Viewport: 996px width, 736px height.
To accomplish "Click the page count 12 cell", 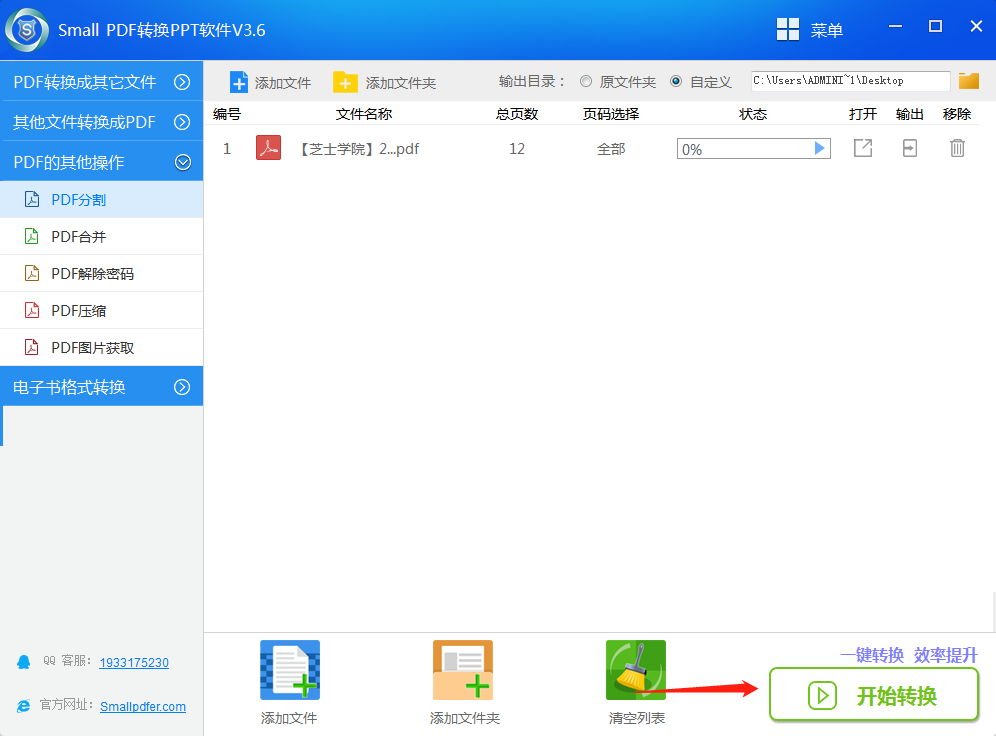I will [517, 149].
